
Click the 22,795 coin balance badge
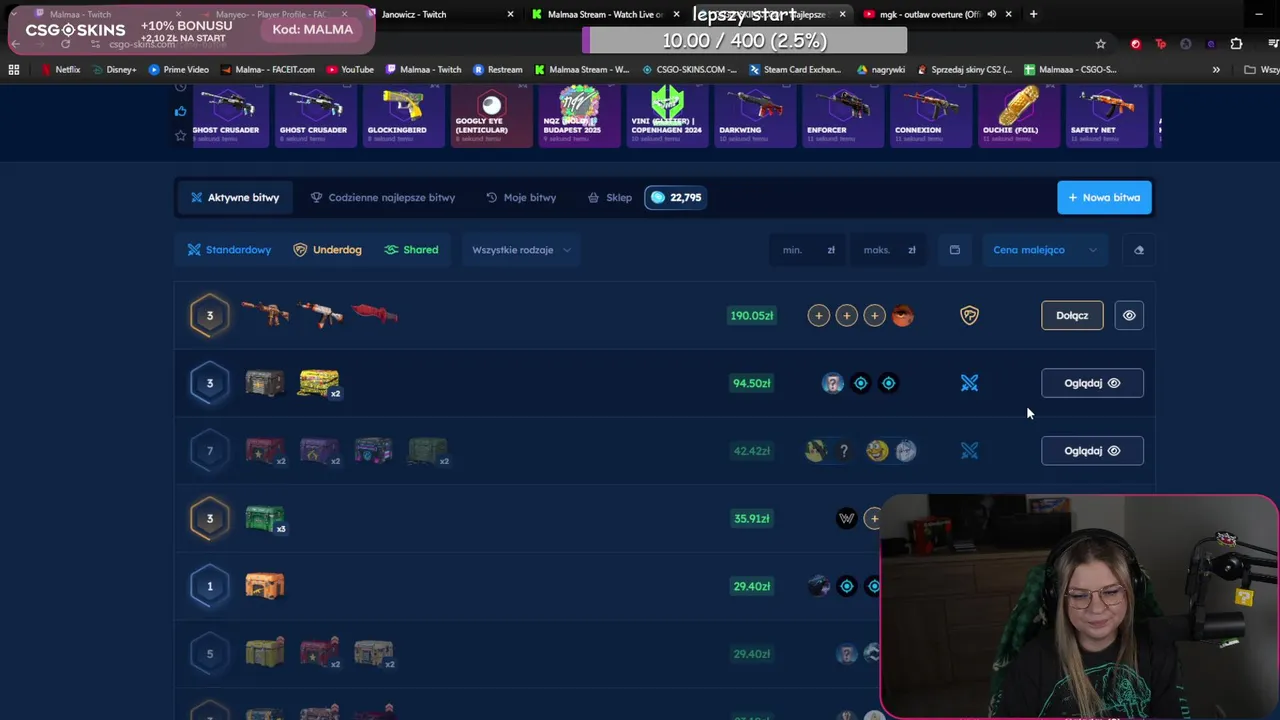(x=676, y=197)
